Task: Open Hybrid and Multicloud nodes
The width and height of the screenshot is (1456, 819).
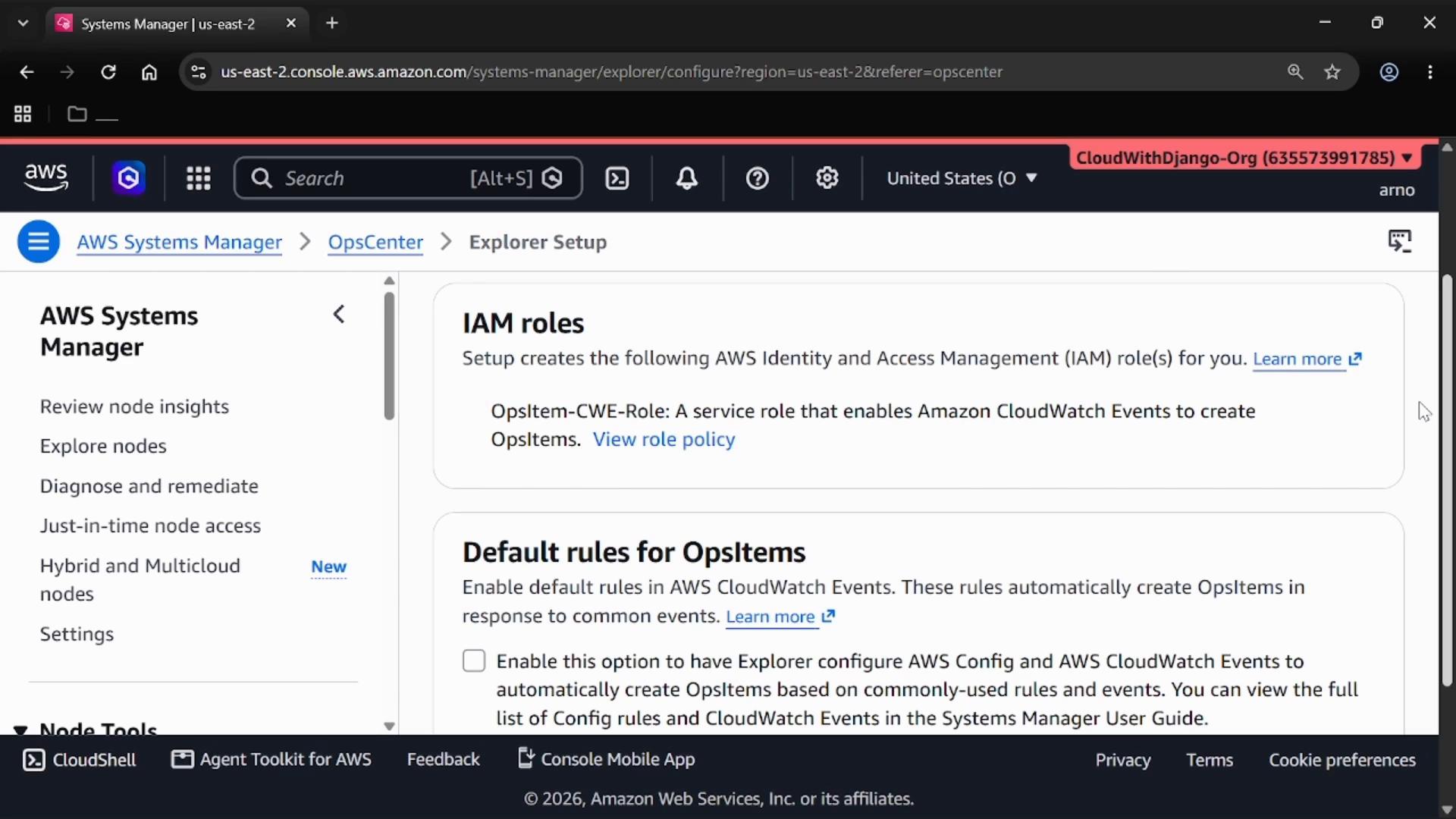Action: (140, 579)
